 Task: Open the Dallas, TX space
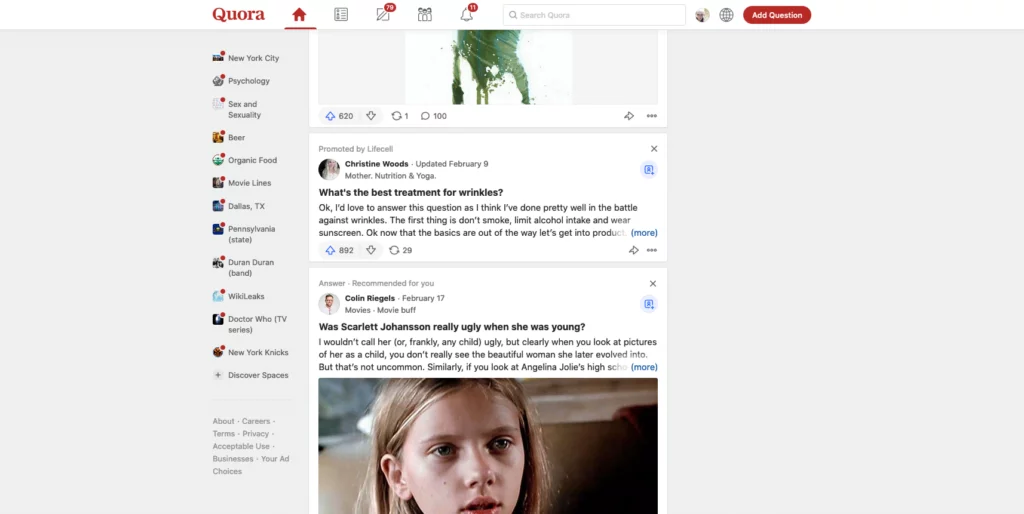239,206
